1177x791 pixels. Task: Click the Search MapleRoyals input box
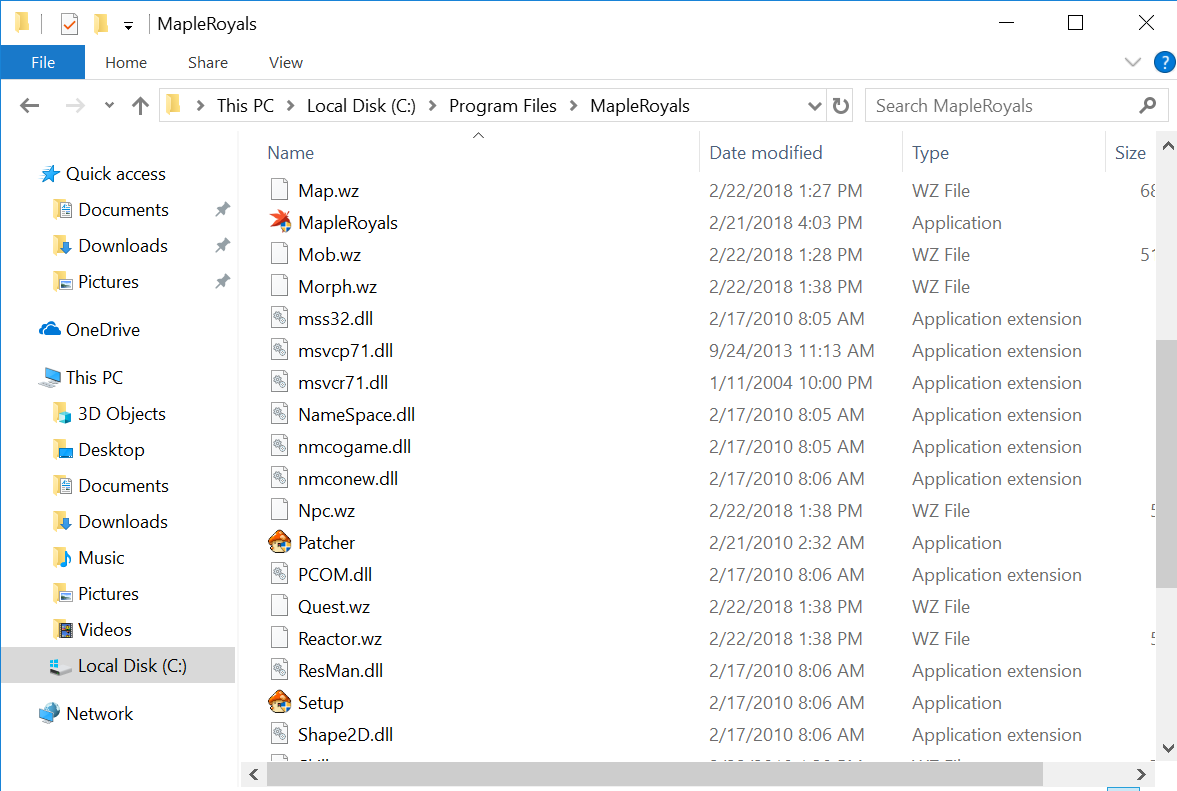tap(1000, 106)
